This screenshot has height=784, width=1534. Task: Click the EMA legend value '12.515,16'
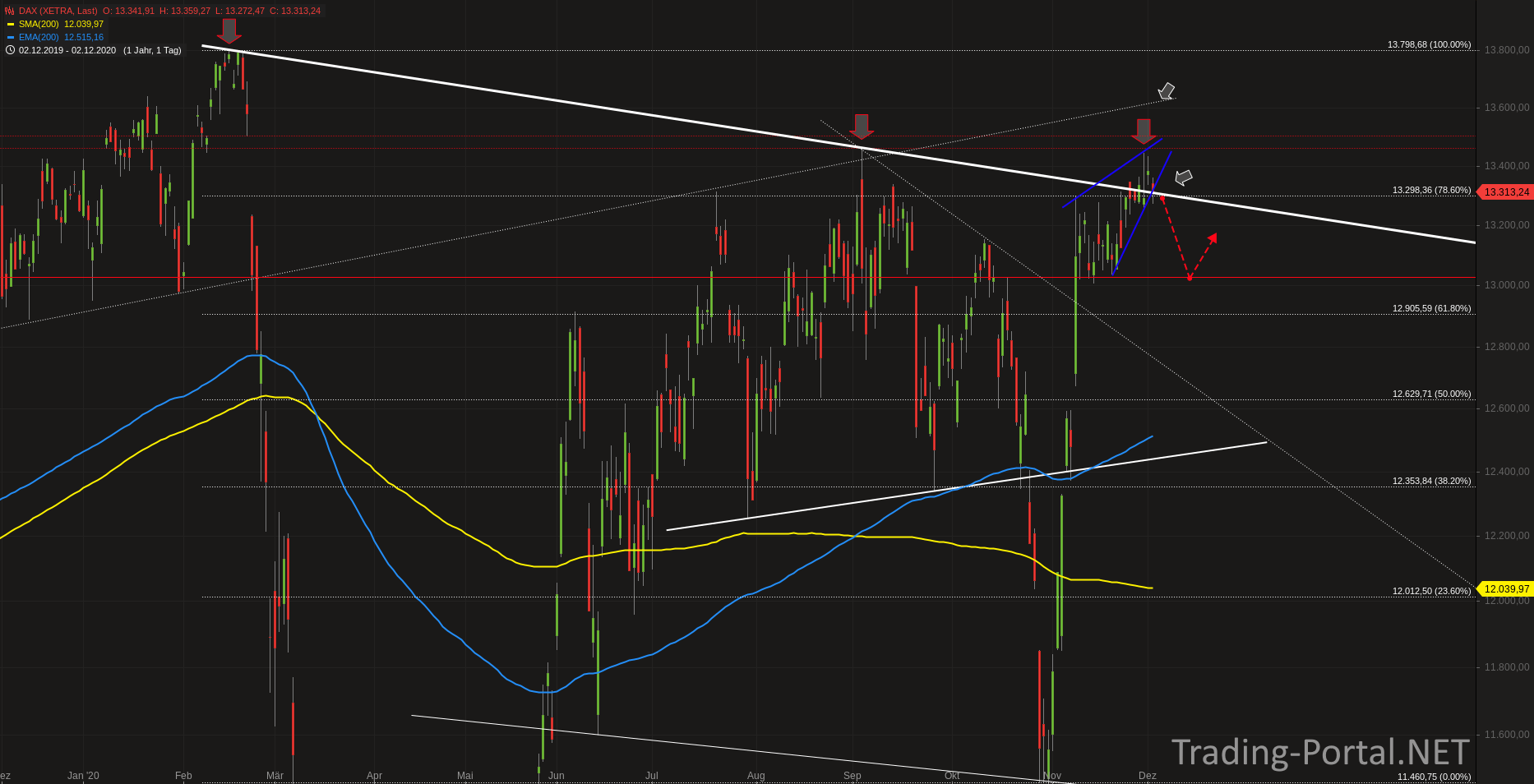(84, 37)
